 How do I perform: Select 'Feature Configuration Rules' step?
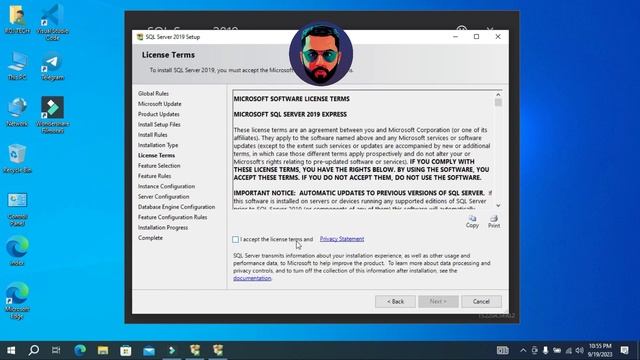click(x=172, y=217)
